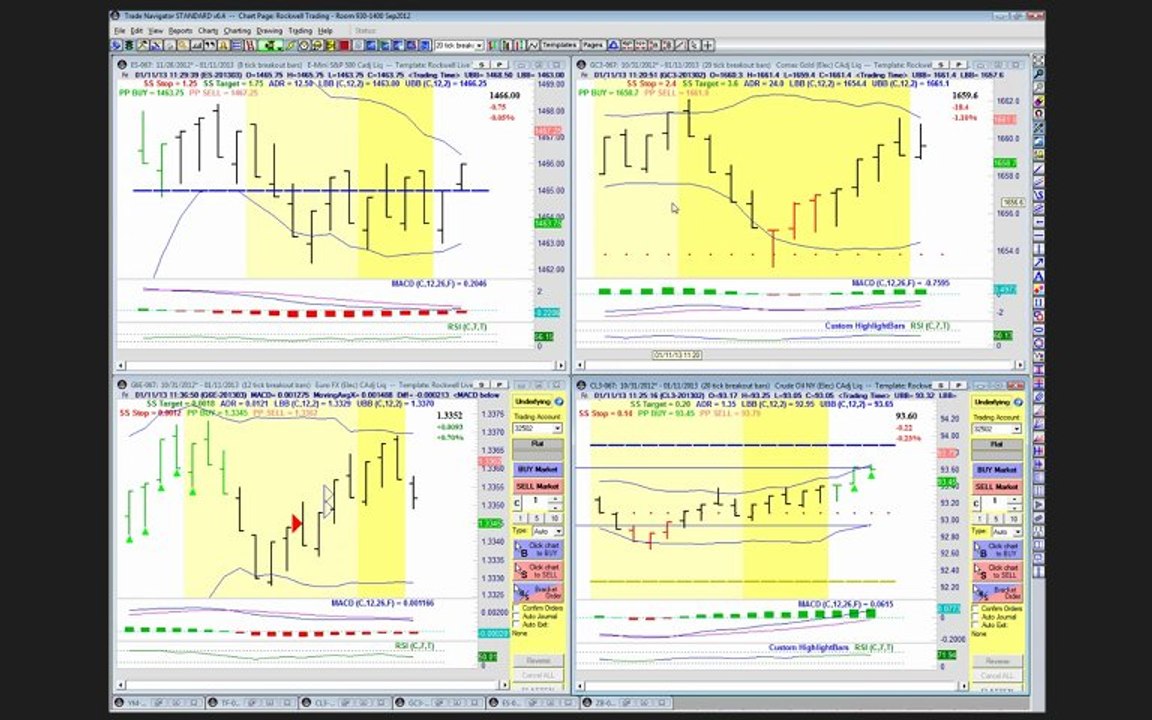Increase quantity with up stepper, Euro FX panel
Viewport: 1152px width, 720px height.
(555, 499)
